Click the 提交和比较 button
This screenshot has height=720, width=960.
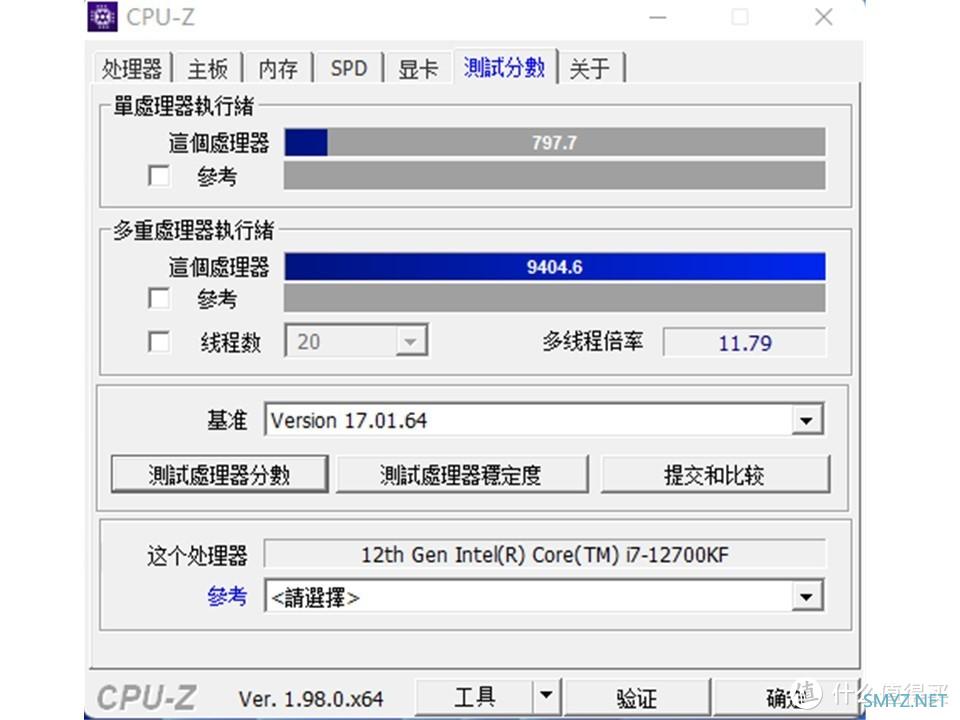714,474
